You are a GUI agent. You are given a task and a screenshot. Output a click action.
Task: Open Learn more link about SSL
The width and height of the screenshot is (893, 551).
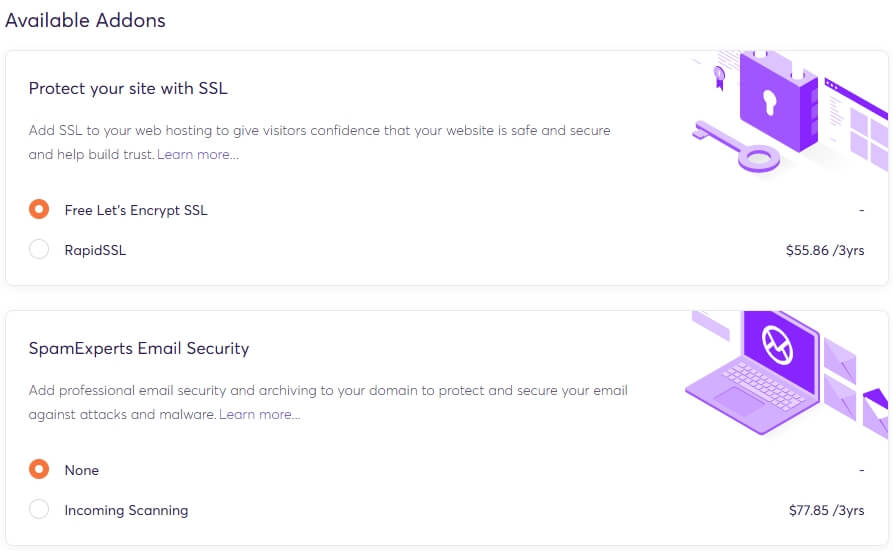pos(198,155)
